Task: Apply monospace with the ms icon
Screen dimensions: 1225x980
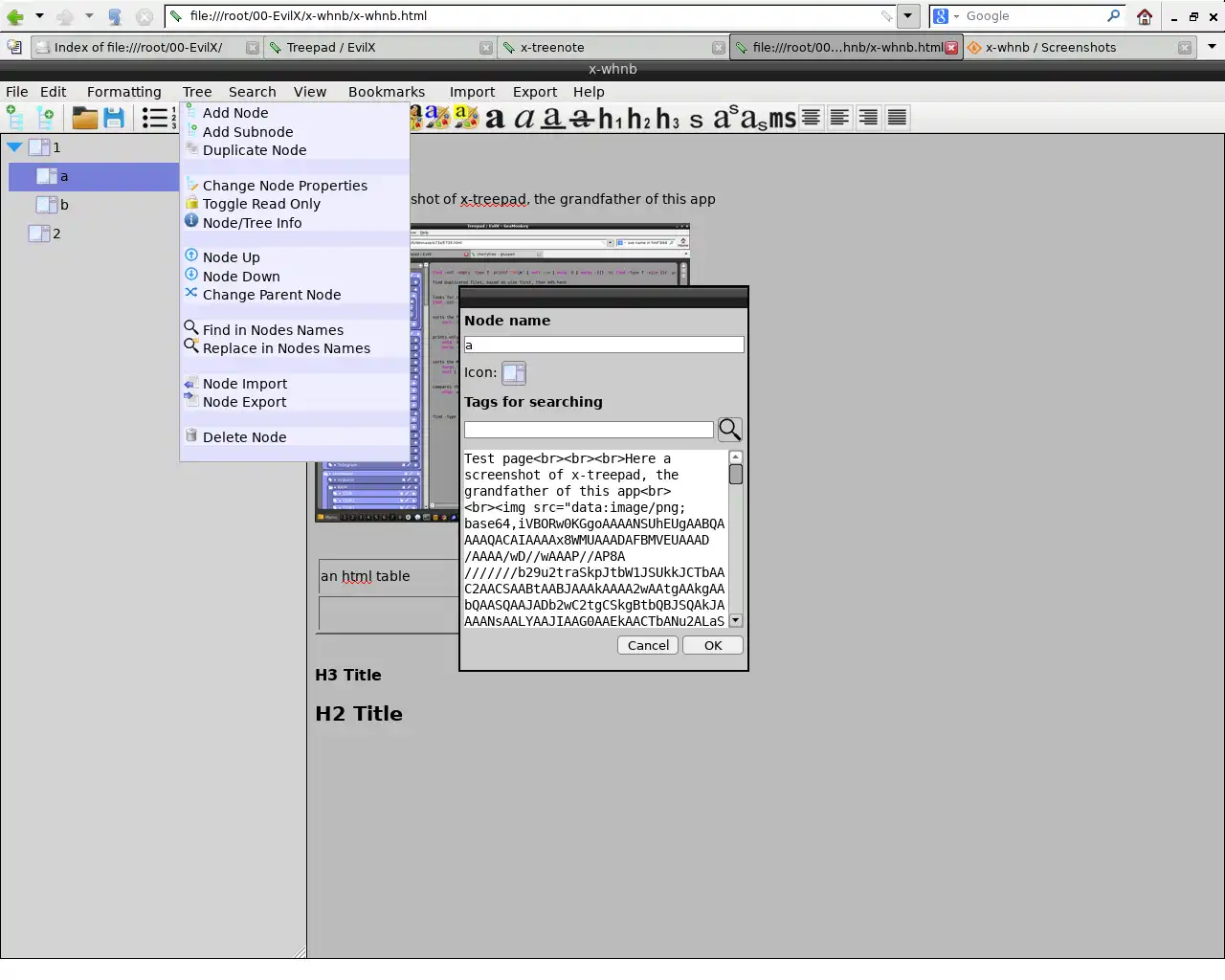Action: tap(783, 119)
